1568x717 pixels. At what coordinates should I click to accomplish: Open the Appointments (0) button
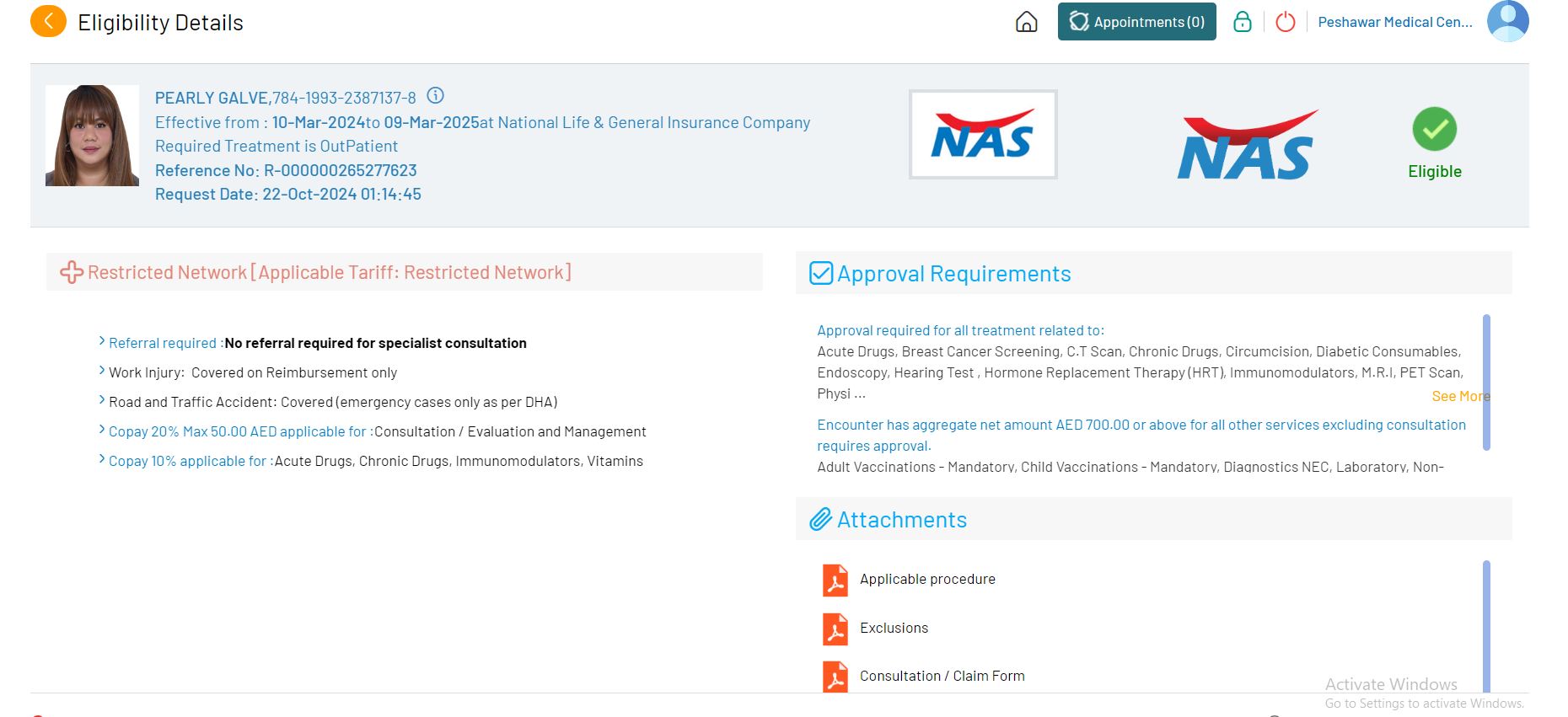coord(1136,22)
